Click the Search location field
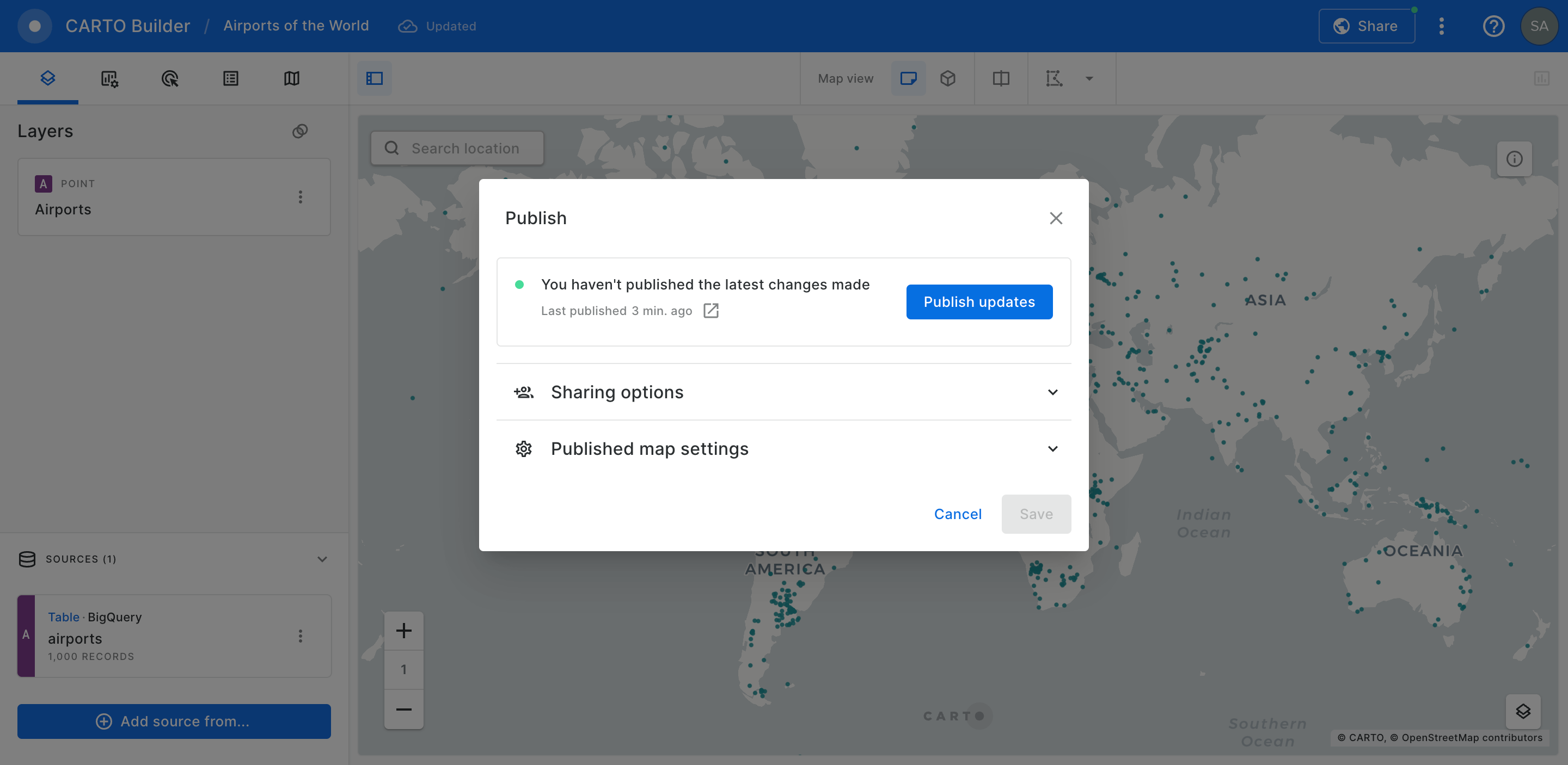 [x=465, y=149]
